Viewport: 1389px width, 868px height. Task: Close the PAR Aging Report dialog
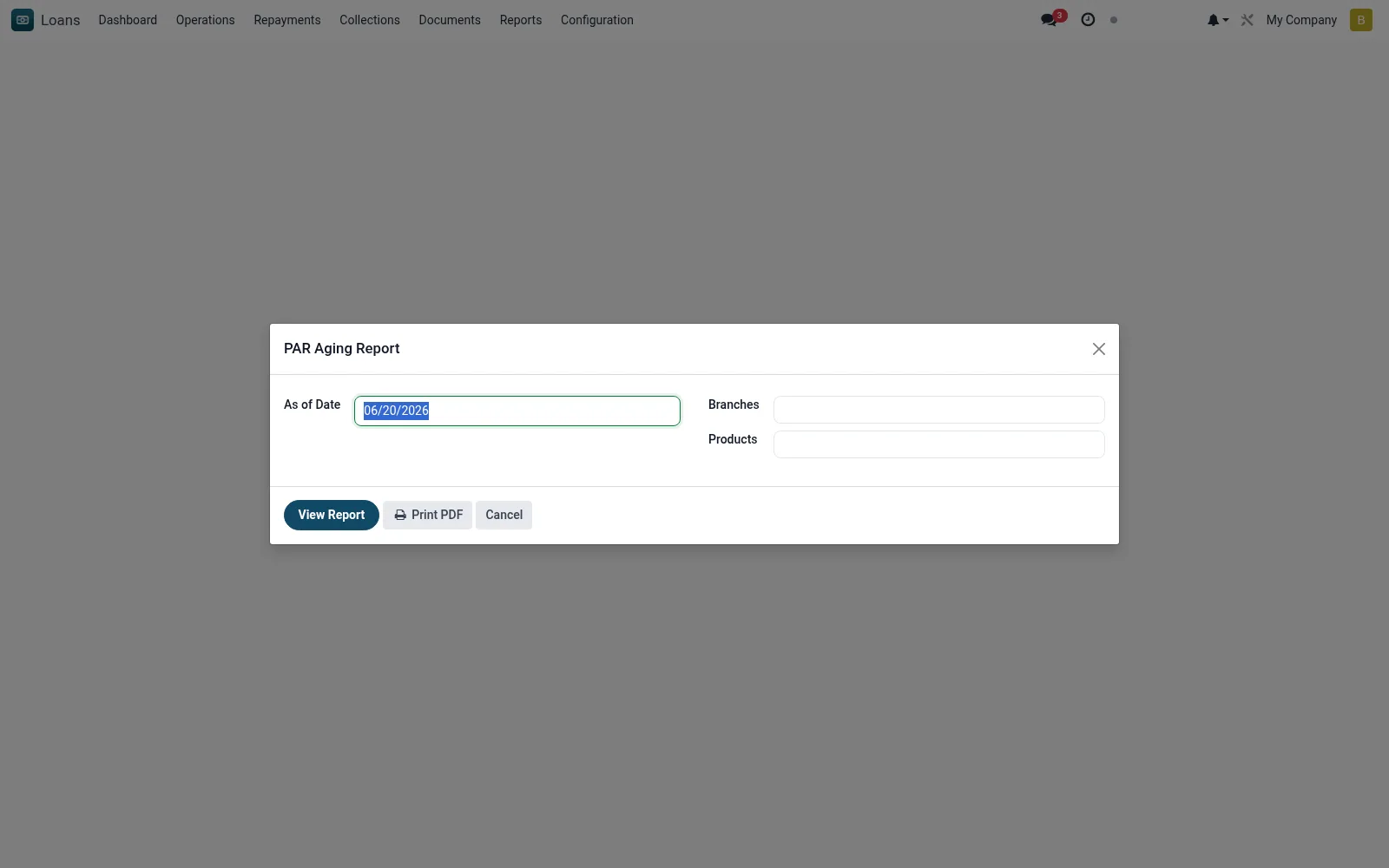[1099, 349]
